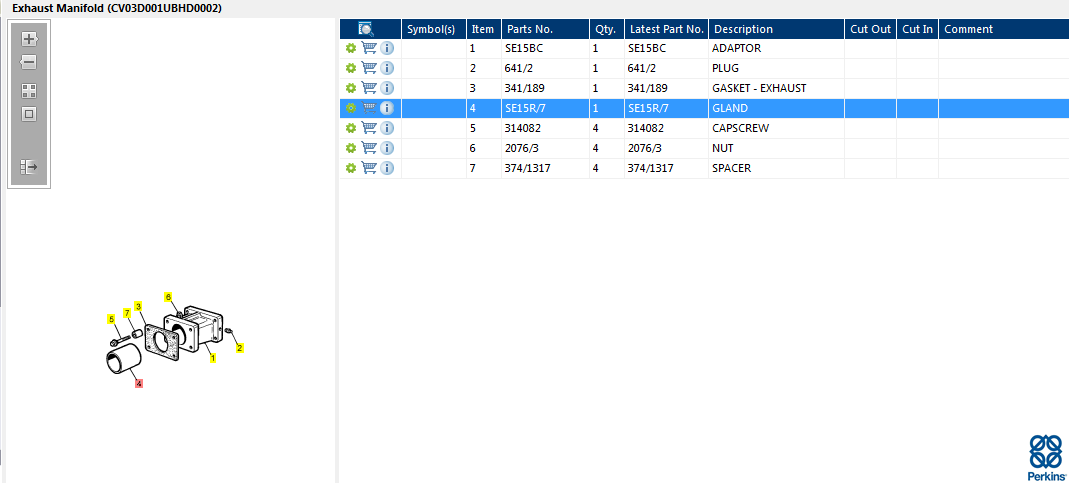Image resolution: width=1069 pixels, height=483 pixels.
Task: Sort by Latest Part No. column header
Action: pyautogui.click(x=666, y=29)
